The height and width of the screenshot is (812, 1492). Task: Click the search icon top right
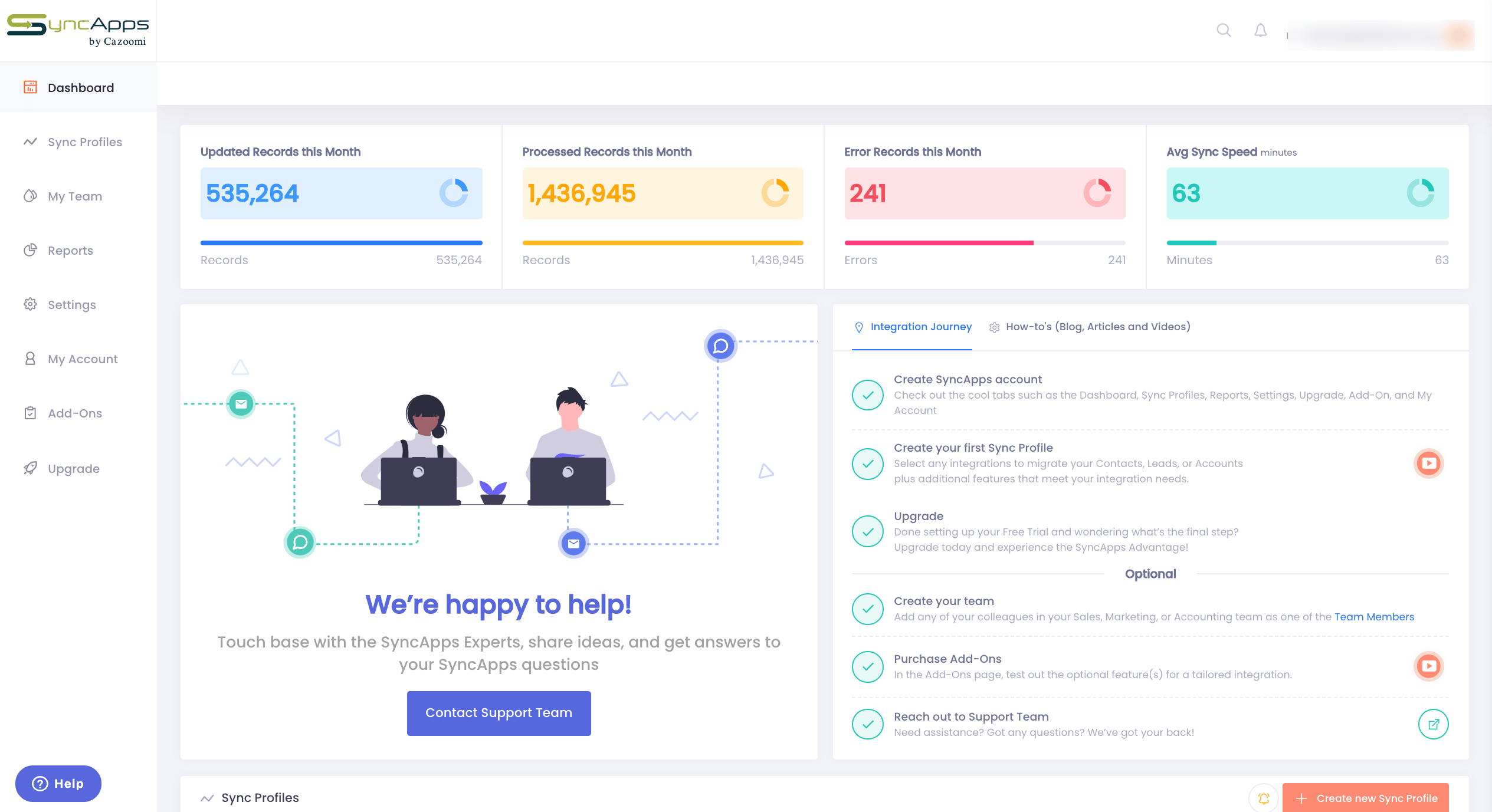tap(1223, 29)
